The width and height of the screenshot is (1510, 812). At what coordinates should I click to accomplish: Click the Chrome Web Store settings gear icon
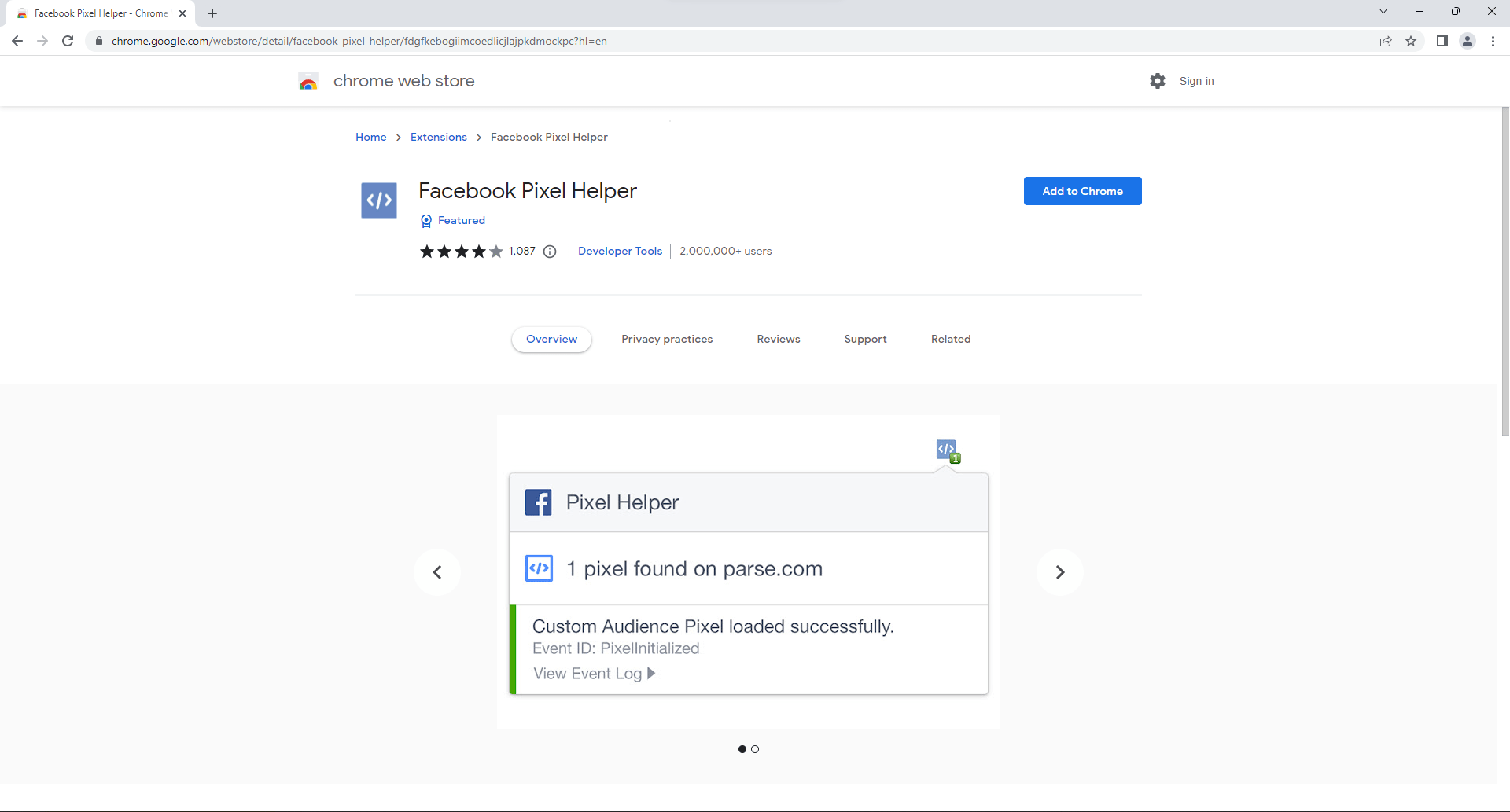point(1157,81)
